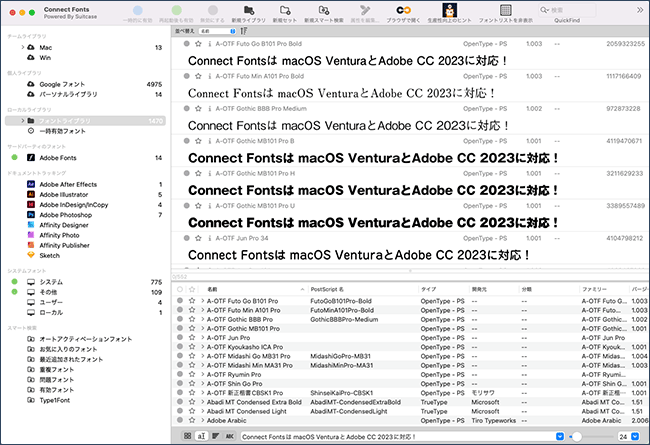Viewport: 650px width, 445px height.
Task: Select the システム system fonts entry
Action: click(x=51, y=282)
